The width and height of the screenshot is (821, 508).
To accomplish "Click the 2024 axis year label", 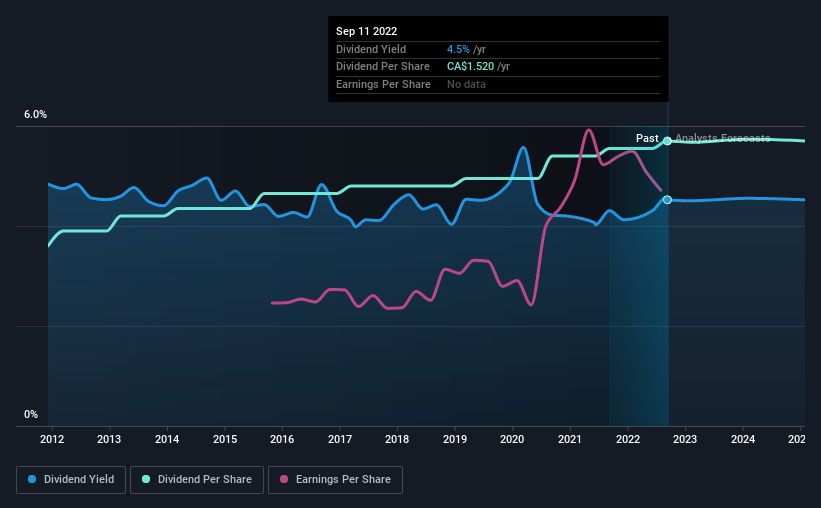I will (742, 439).
